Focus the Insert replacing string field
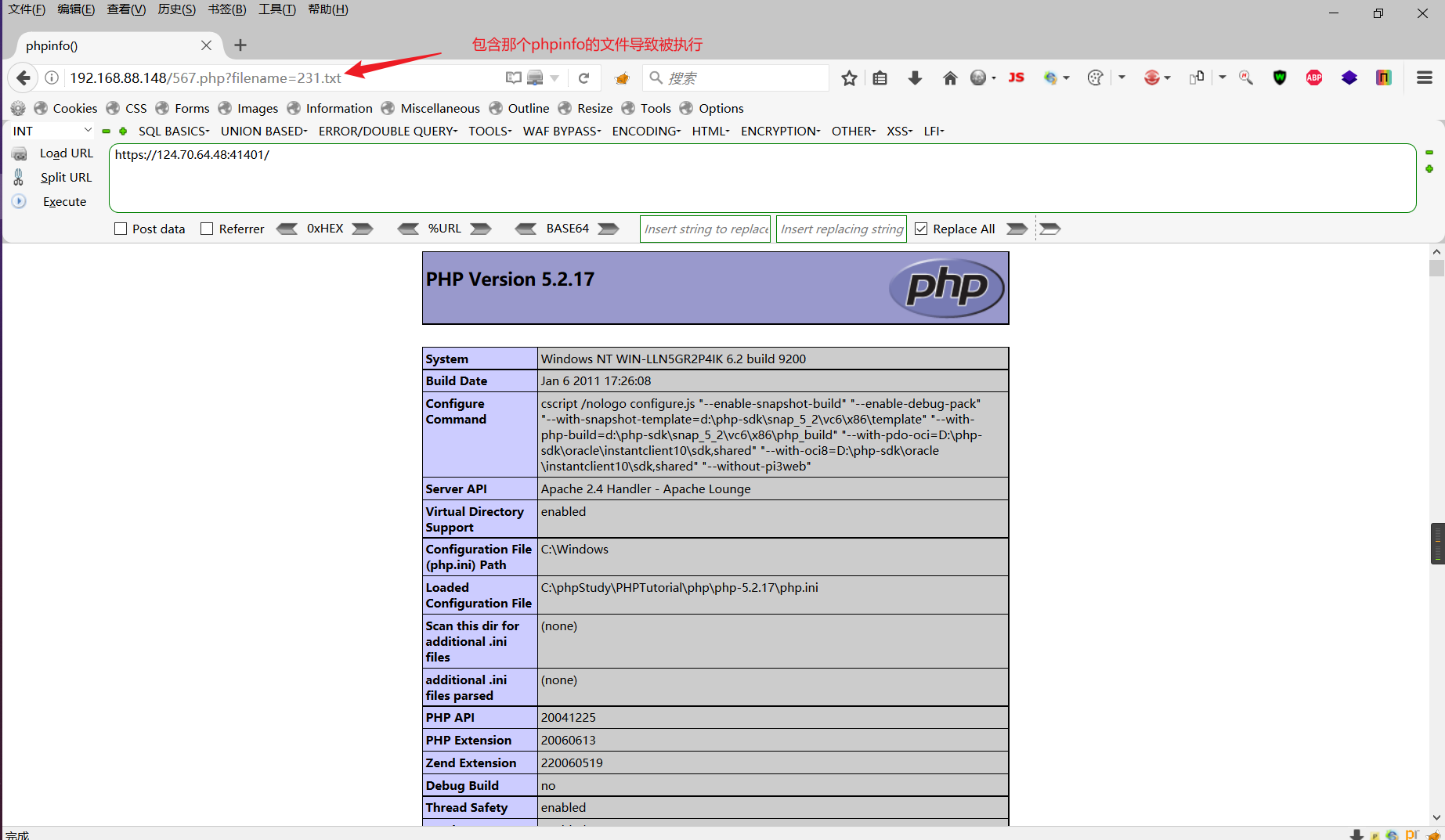Image resolution: width=1445 pixels, height=840 pixels. [x=841, y=229]
